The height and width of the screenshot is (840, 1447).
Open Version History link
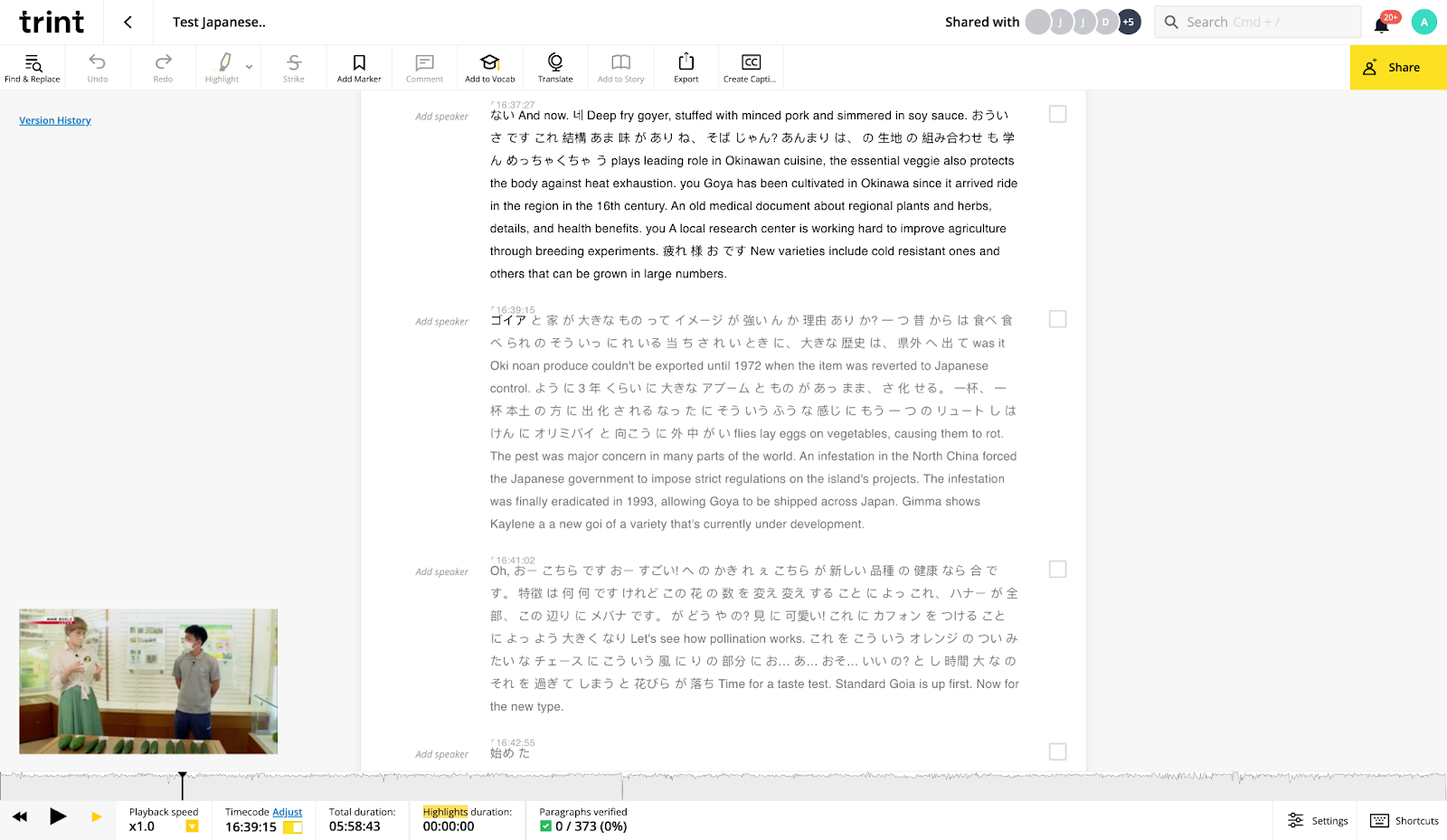coord(55,120)
